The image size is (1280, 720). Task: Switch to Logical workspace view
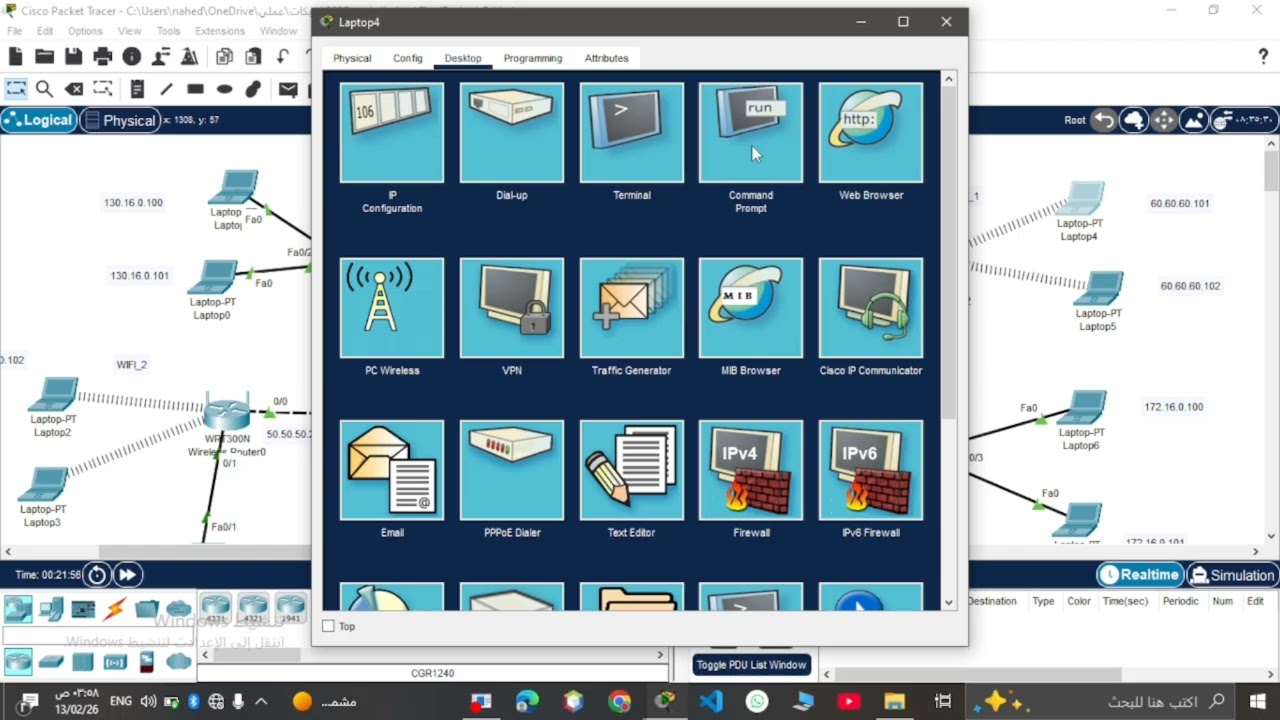(38, 120)
